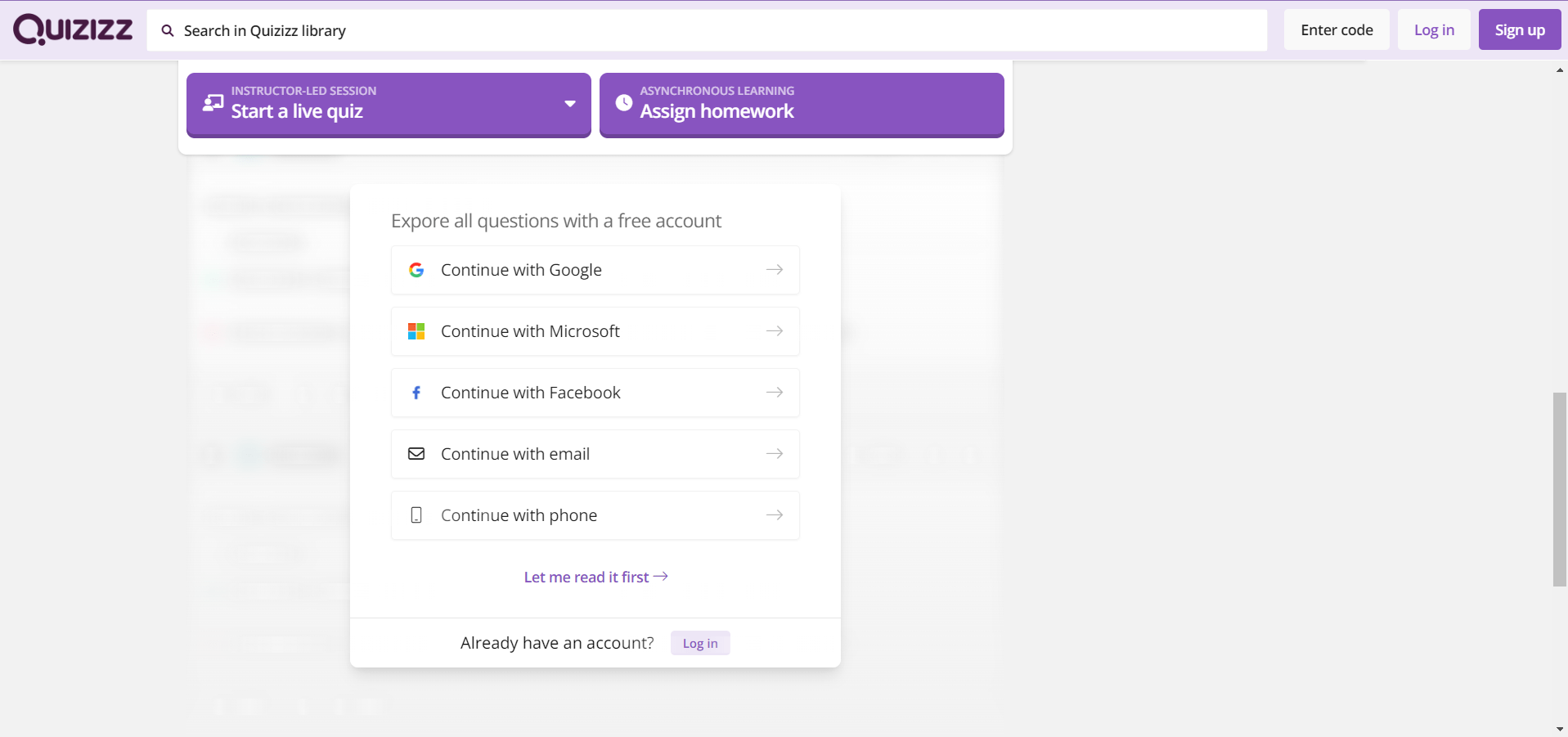Viewport: 1568px width, 737px height.
Task: Focus the Search in Quizizz library field
Action: pyautogui.click(x=707, y=30)
